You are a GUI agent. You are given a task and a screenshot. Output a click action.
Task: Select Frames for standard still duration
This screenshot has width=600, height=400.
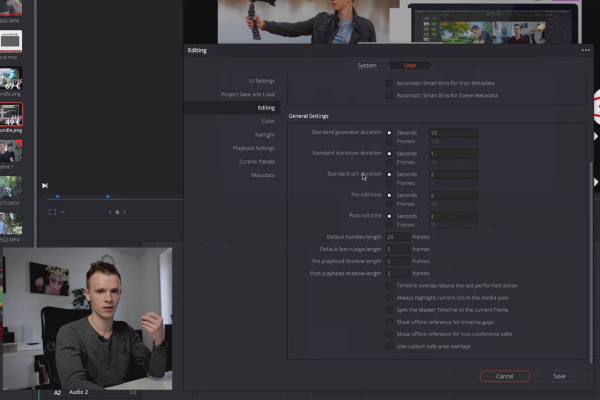389,183
